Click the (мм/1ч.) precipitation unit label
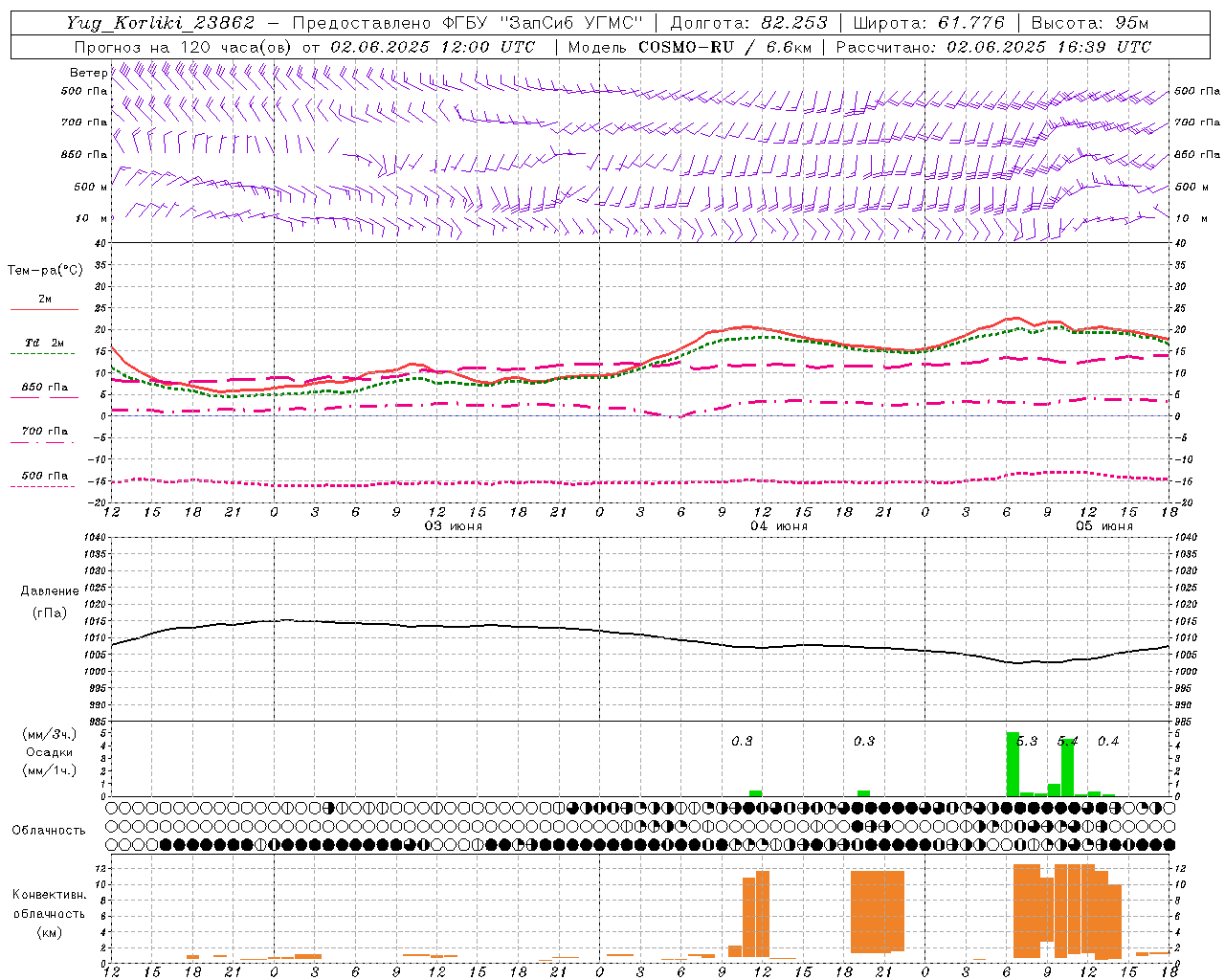 click(x=49, y=770)
